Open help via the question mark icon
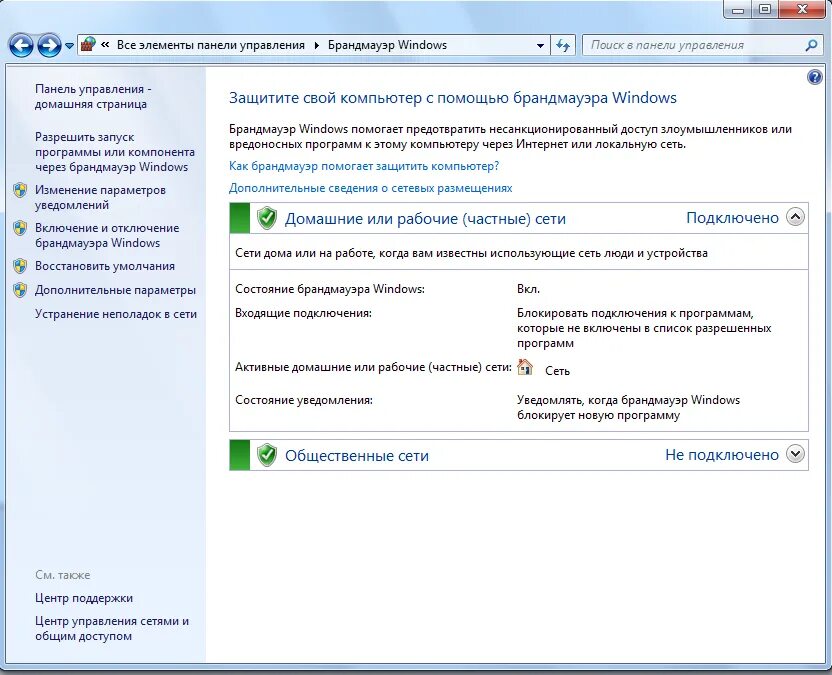 [814, 77]
